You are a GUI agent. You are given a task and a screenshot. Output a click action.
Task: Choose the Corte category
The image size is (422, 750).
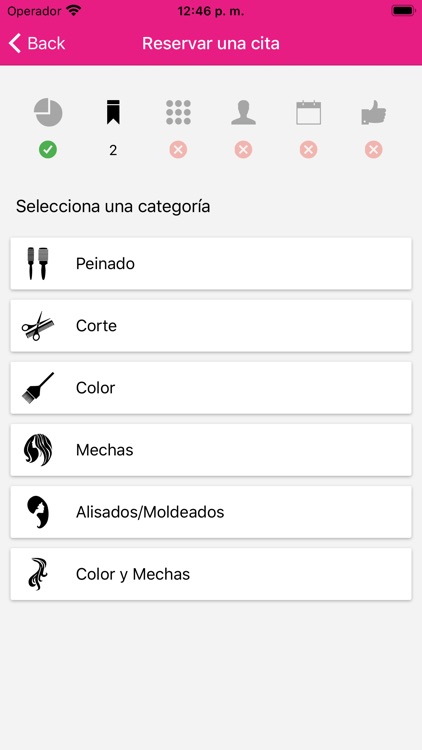(x=211, y=326)
